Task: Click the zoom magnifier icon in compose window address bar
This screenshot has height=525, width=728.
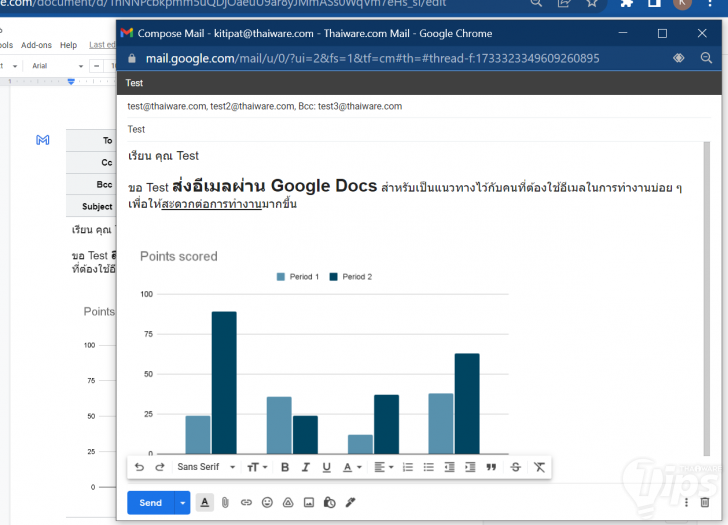Action: (706, 58)
